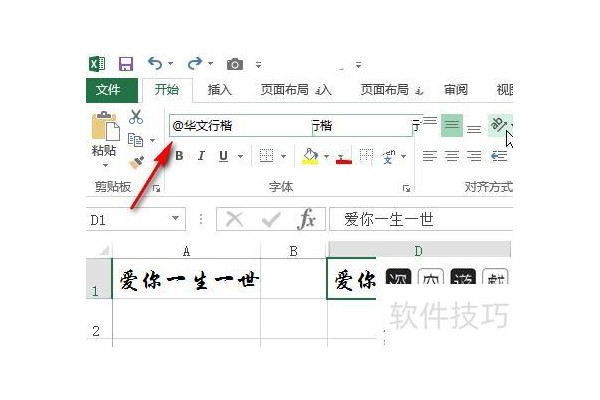The image size is (600, 400).
Task: Copy selection with the copy icon
Action: (135, 140)
